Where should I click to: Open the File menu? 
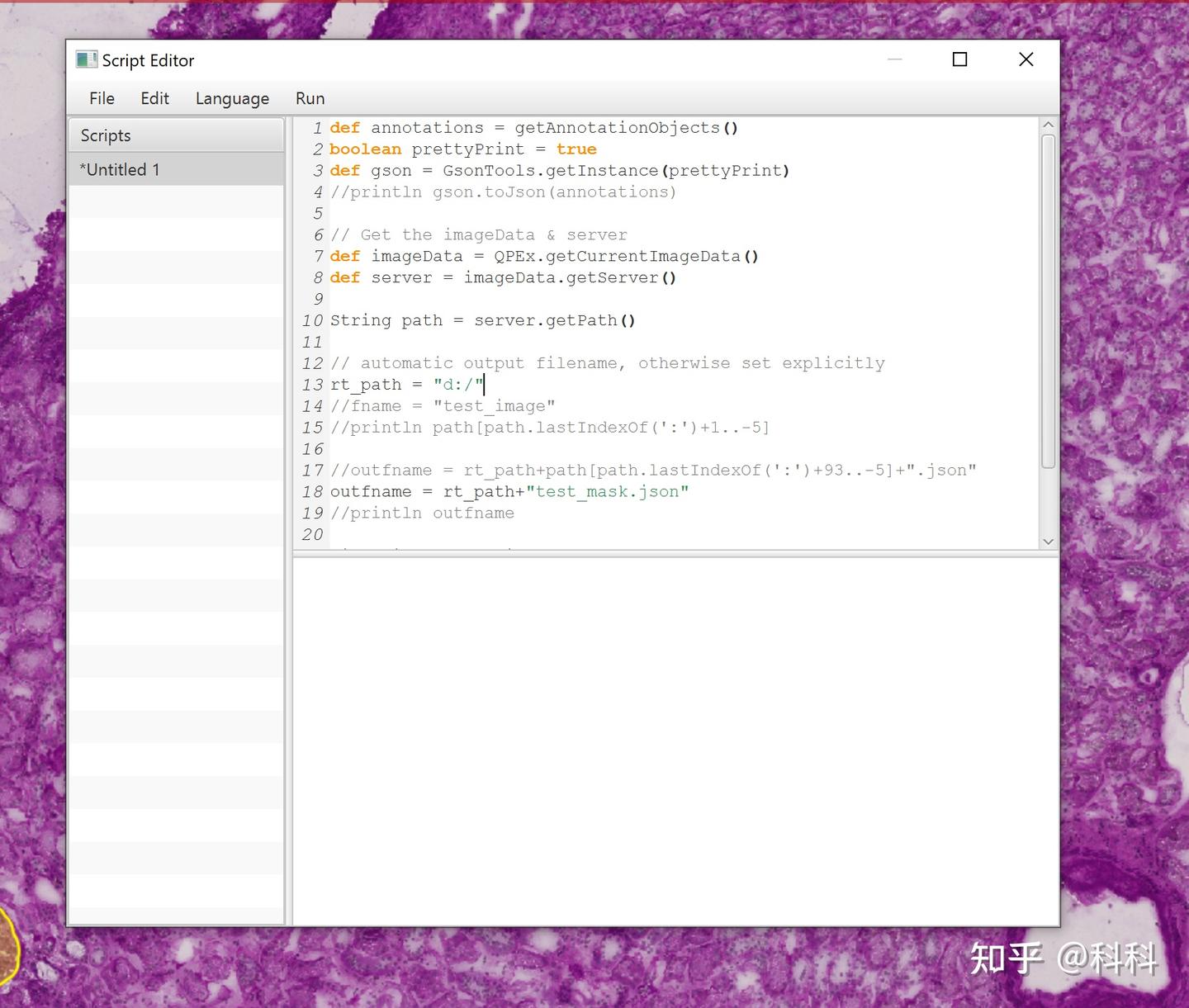[x=101, y=98]
